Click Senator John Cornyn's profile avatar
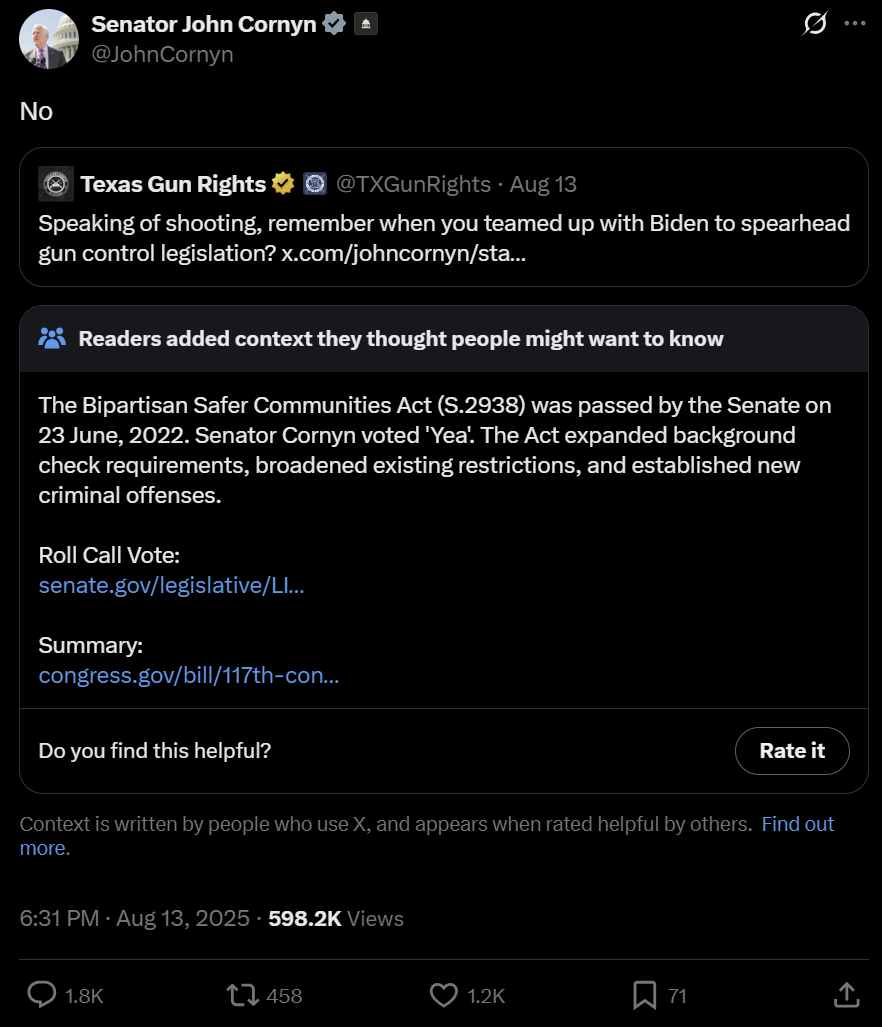The width and height of the screenshot is (882, 1027). coord(49,39)
